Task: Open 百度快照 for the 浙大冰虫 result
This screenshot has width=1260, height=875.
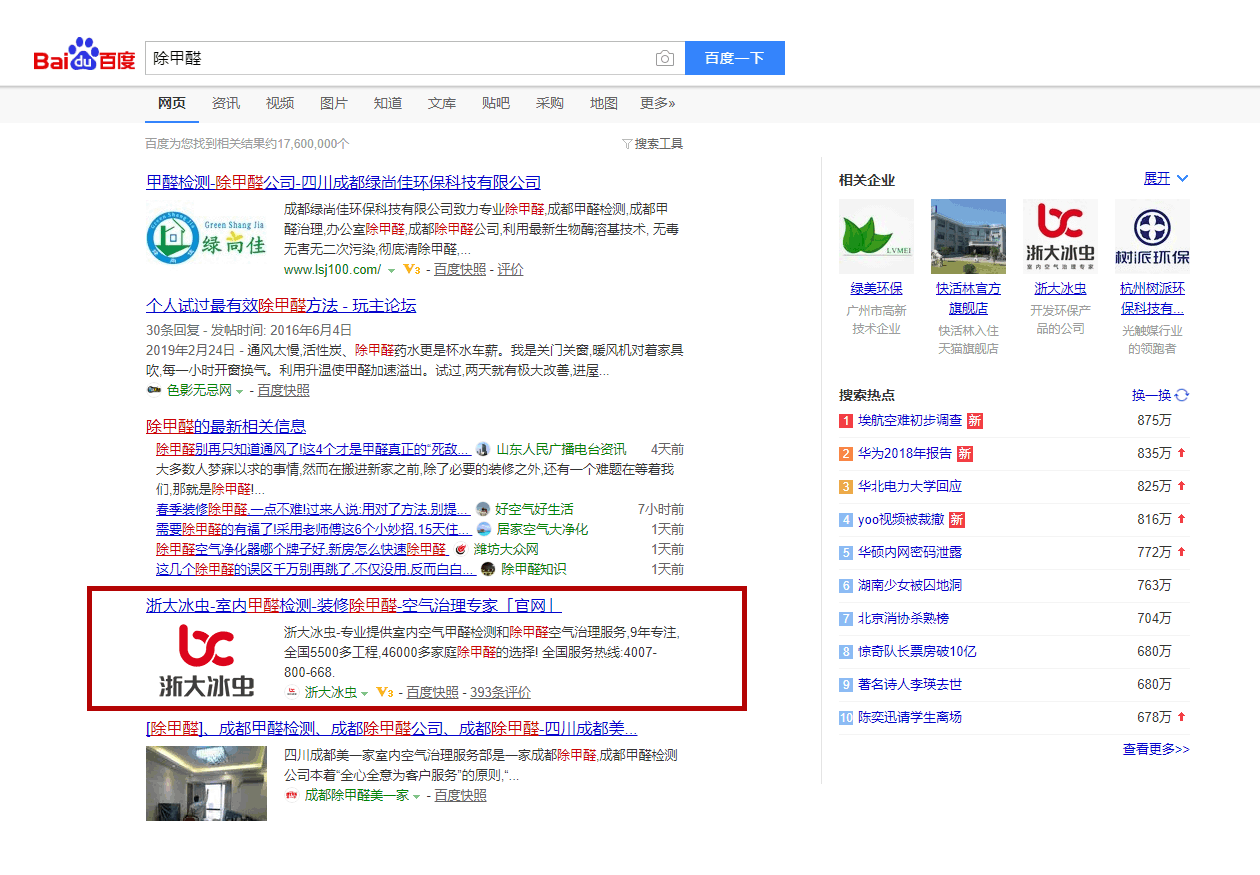Action: pos(433,692)
